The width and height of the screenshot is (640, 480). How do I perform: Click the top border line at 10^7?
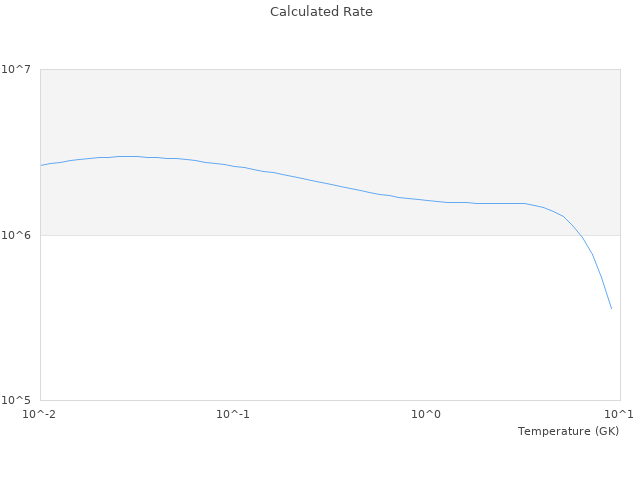click(x=330, y=69)
